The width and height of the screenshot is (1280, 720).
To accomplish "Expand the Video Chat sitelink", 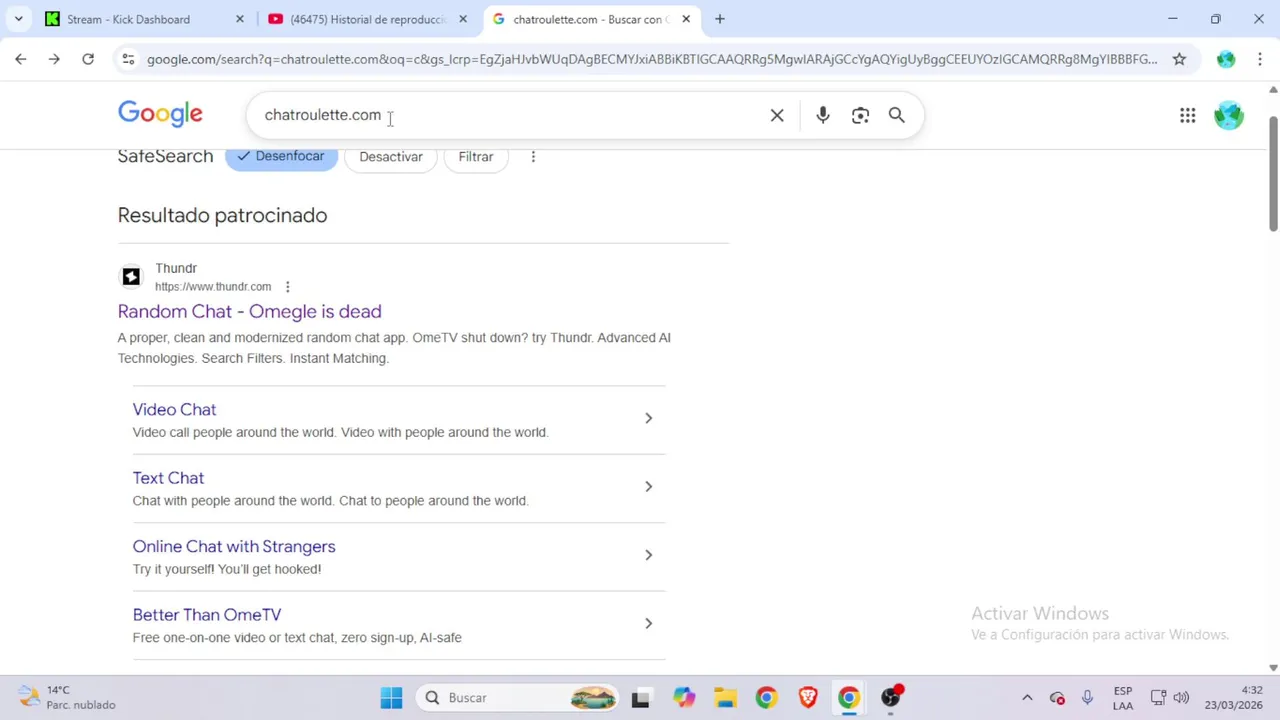I will 648,418.
